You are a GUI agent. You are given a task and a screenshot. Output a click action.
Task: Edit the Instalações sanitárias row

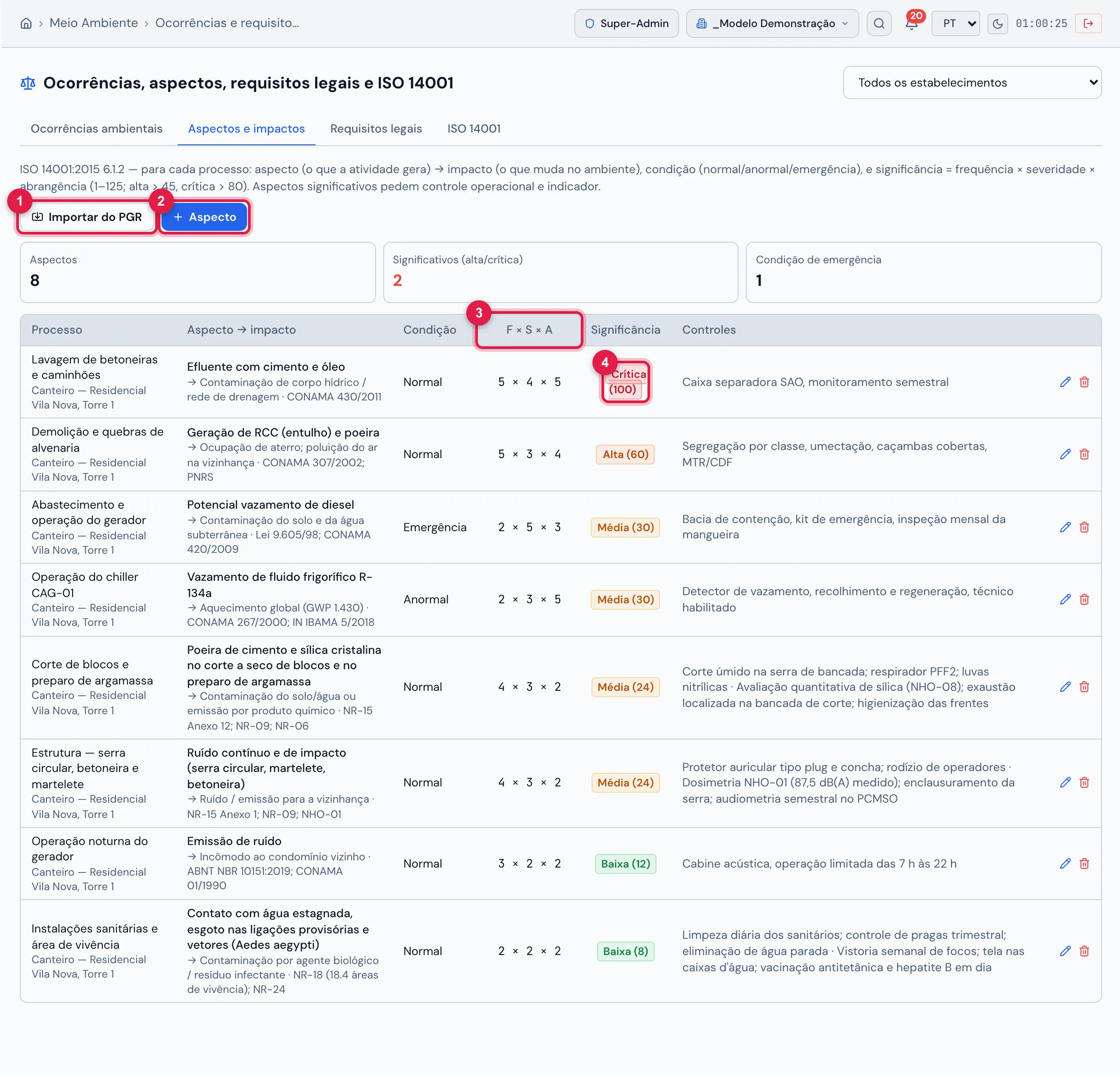click(1065, 951)
